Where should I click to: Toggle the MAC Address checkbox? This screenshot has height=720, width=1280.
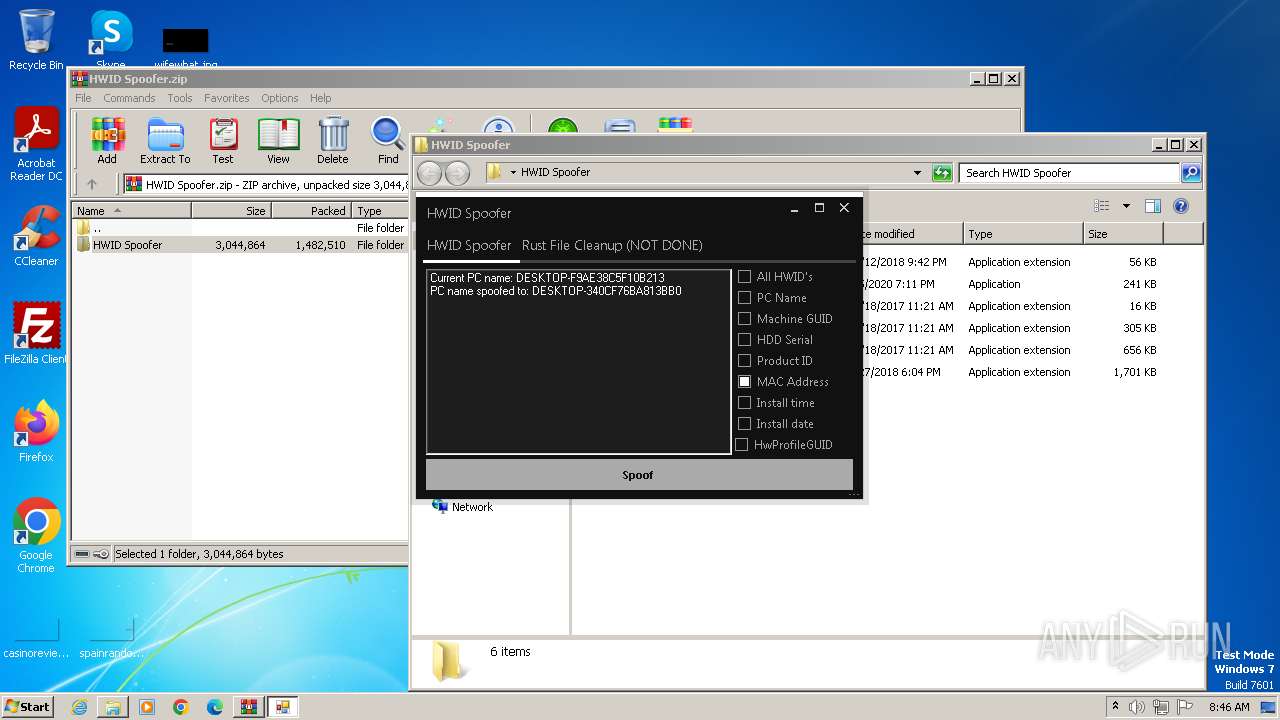pos(744,381)
